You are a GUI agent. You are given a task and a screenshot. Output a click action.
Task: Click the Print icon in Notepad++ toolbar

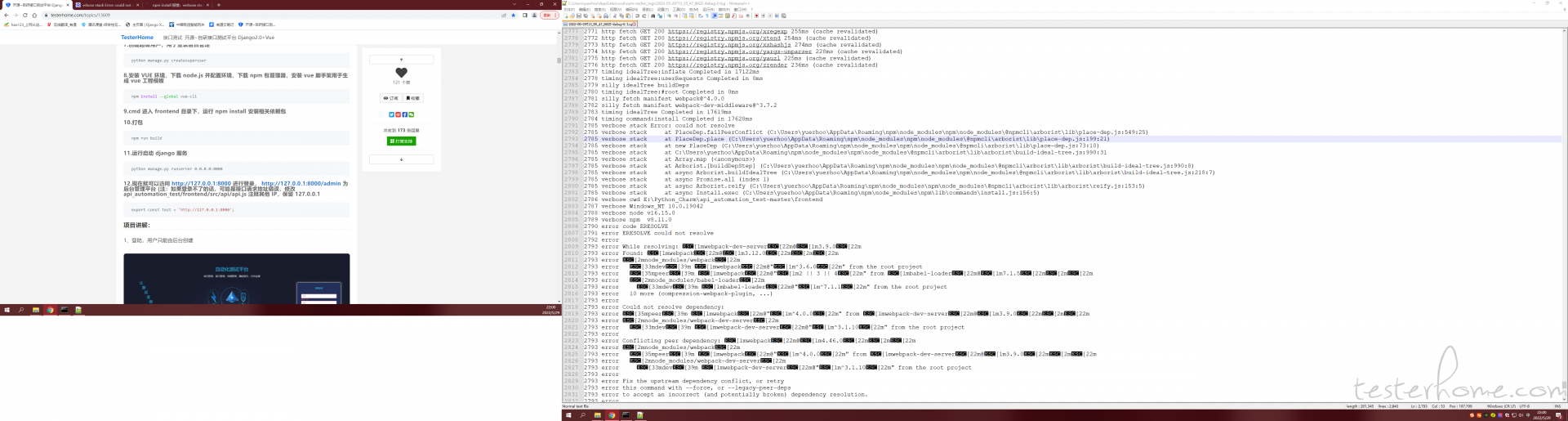(606, 16)
